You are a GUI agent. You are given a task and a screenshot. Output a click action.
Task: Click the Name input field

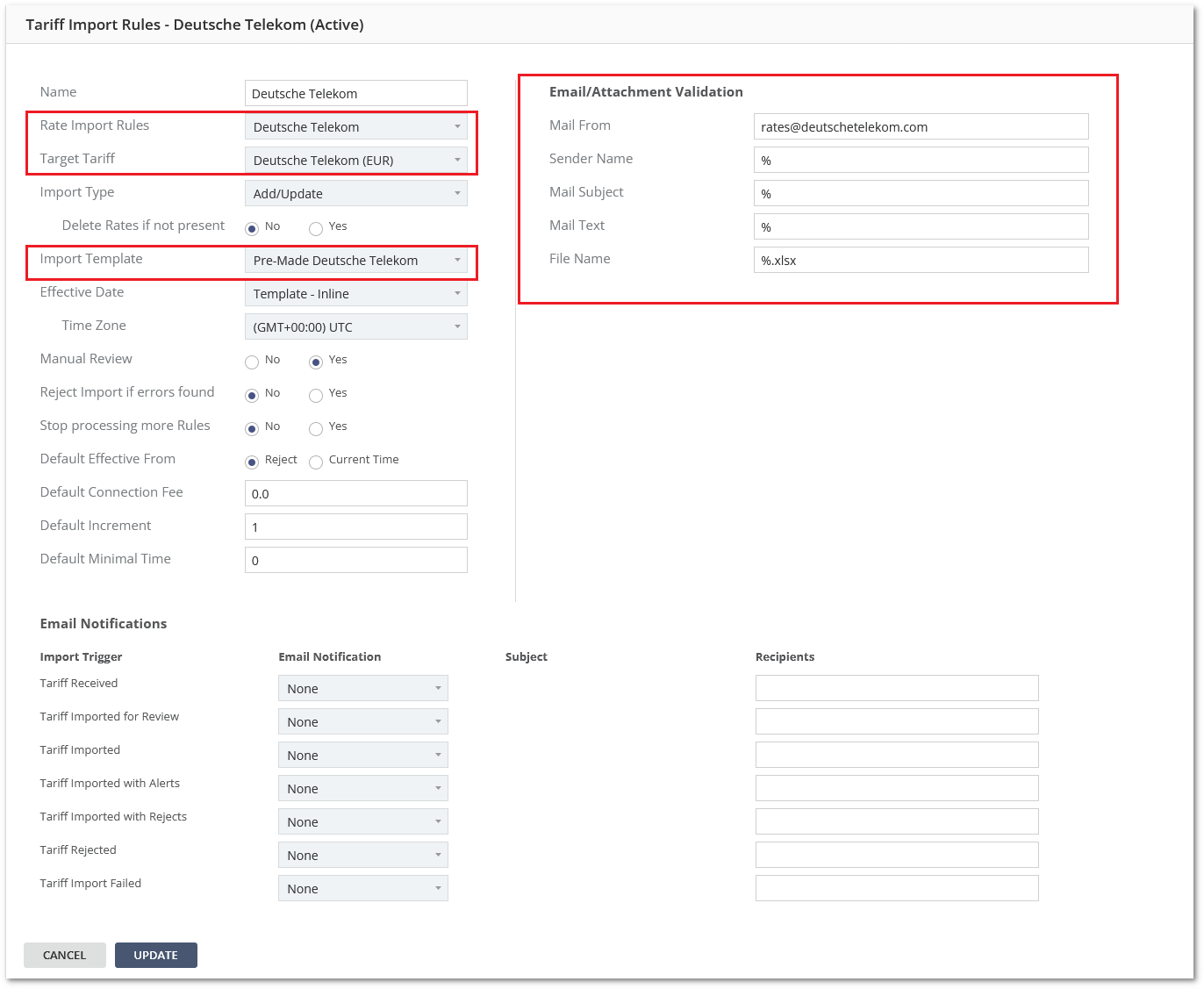click(x=355, y=94)
